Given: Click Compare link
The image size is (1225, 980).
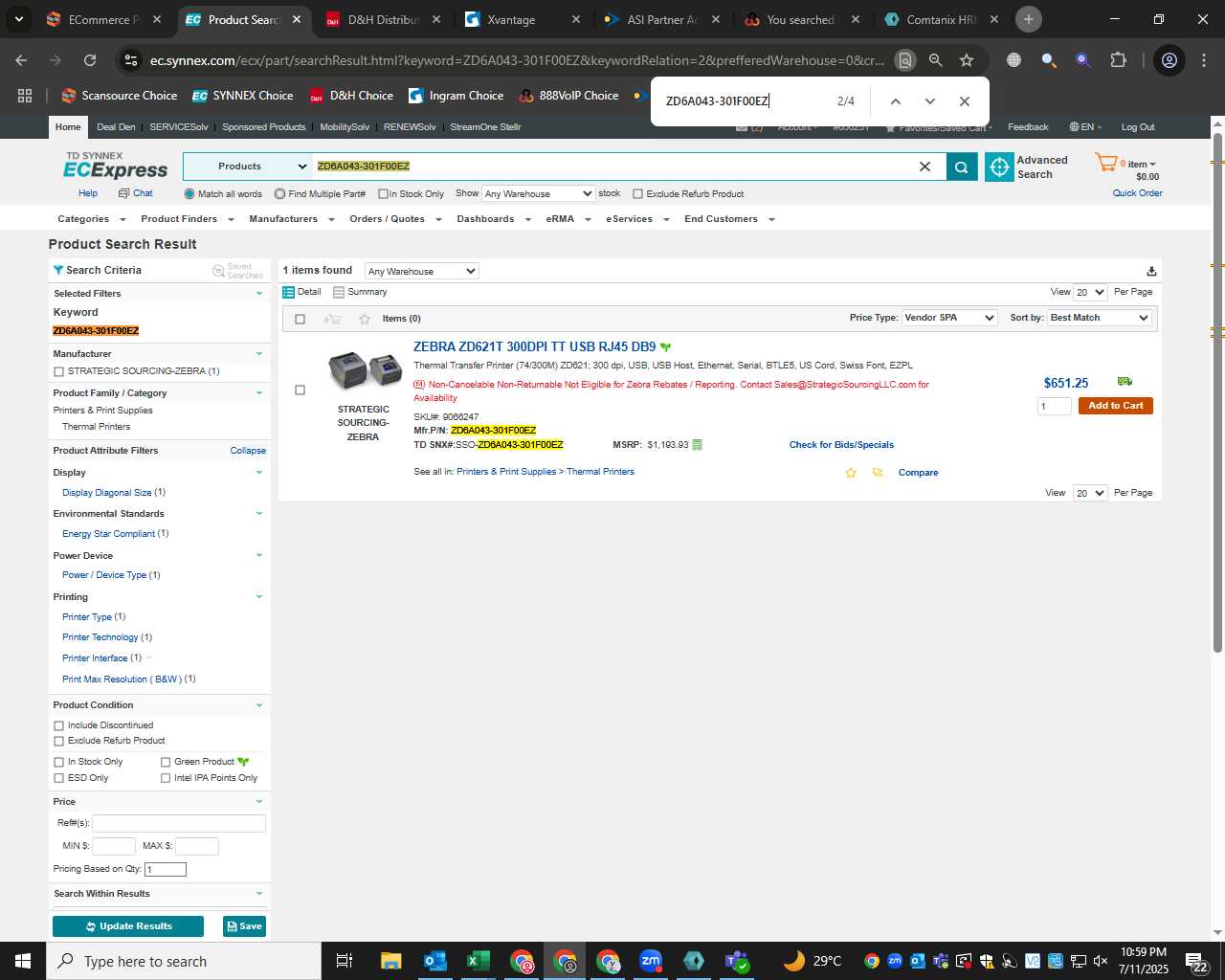Looking at the screenshot, I should click(x=918, y=473).
